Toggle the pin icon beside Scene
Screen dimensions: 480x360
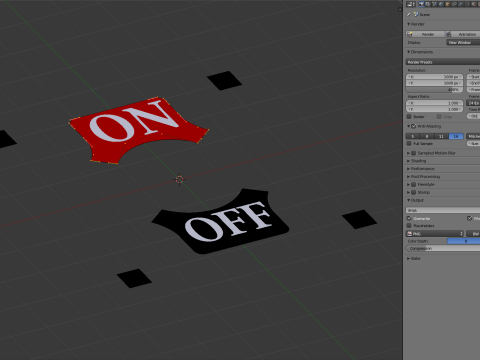point(409,14)
